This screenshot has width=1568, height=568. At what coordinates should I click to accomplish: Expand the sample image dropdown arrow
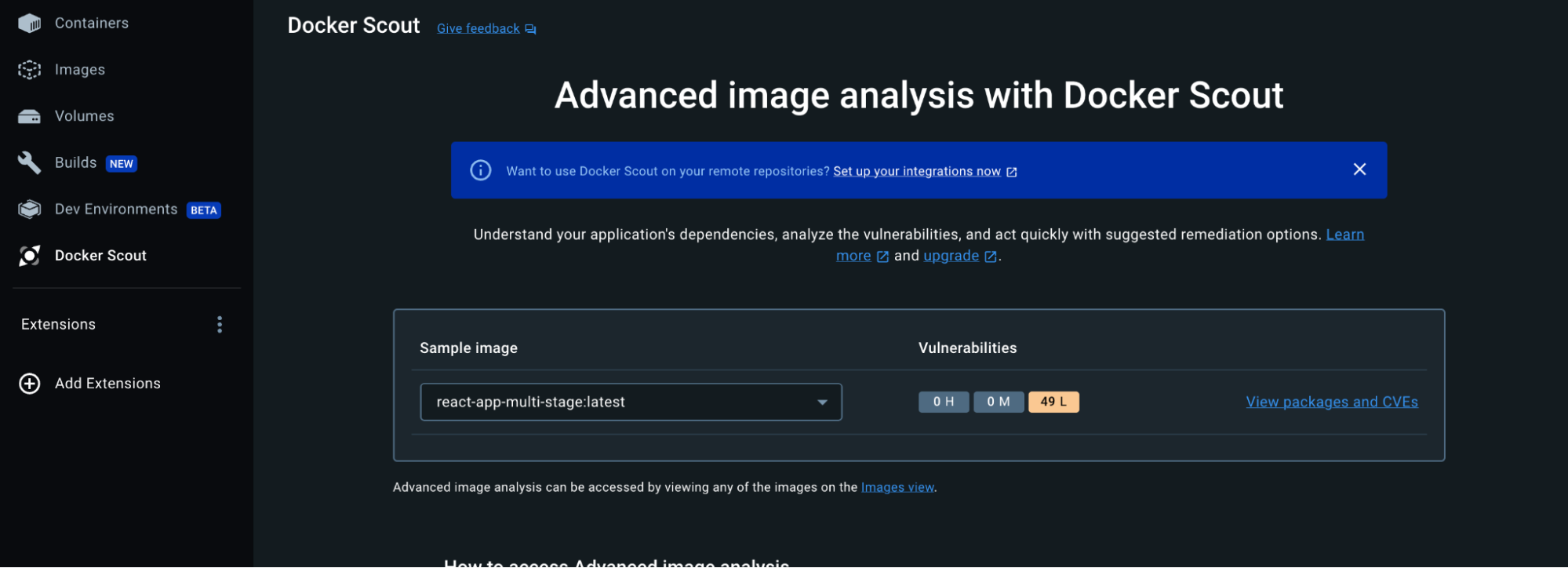pyautogui.click(x=822, y=402)
